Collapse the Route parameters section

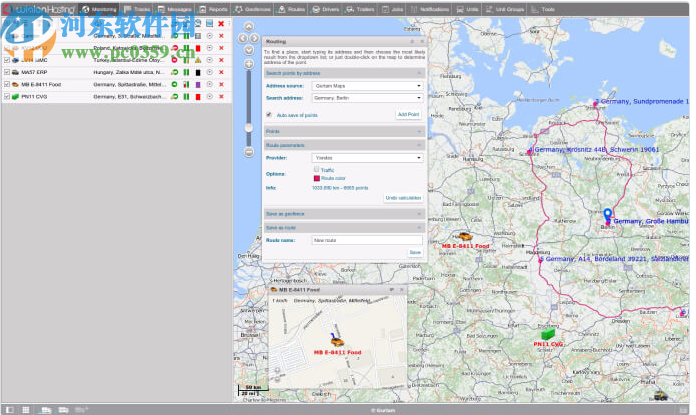pyautogui.click(x=344, y=145)
